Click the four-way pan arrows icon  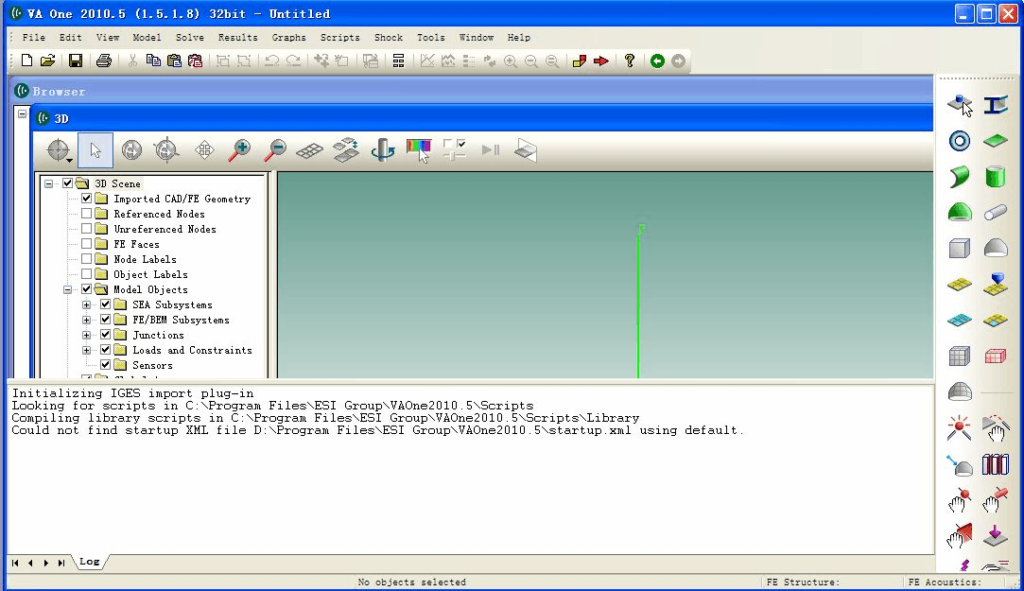point(204,150)
